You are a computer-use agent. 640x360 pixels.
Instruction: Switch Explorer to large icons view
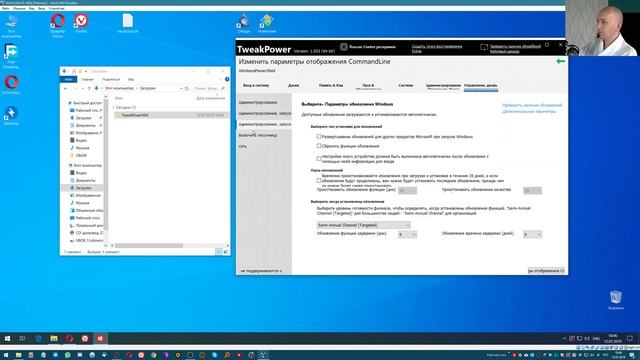click(226, 252)
